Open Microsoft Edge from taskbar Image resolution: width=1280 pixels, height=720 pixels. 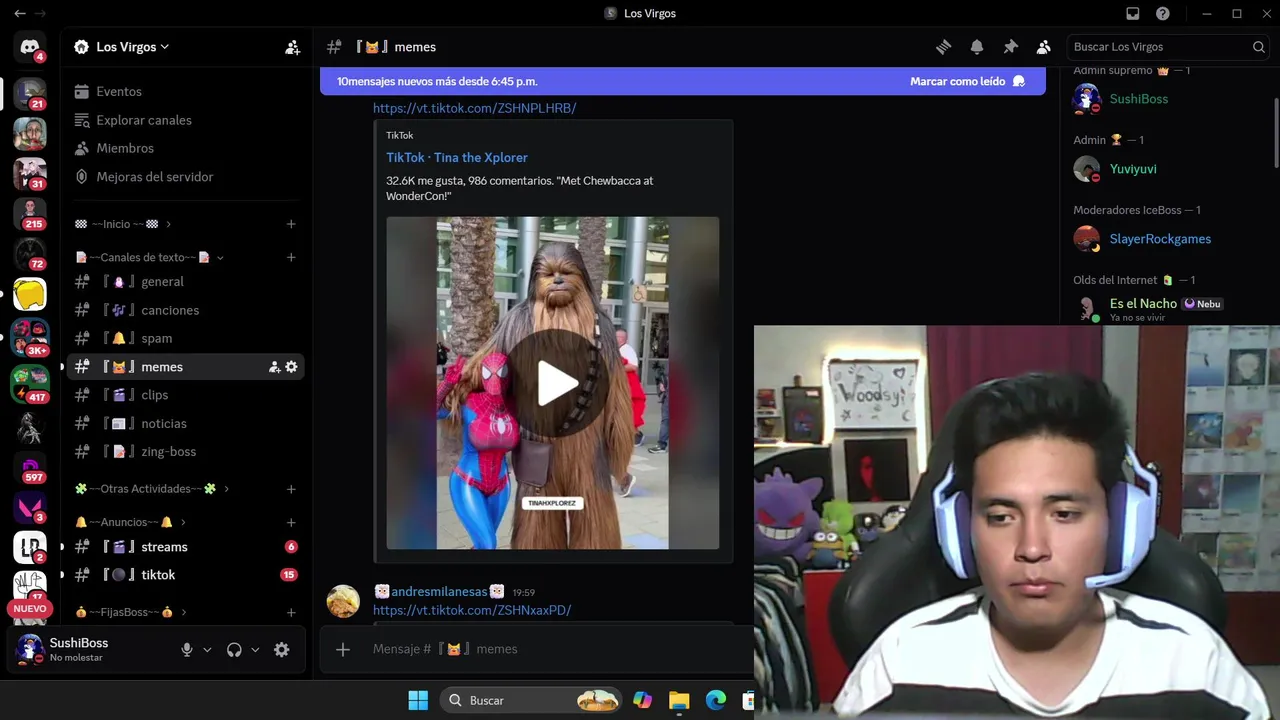[x=716, y=700]
